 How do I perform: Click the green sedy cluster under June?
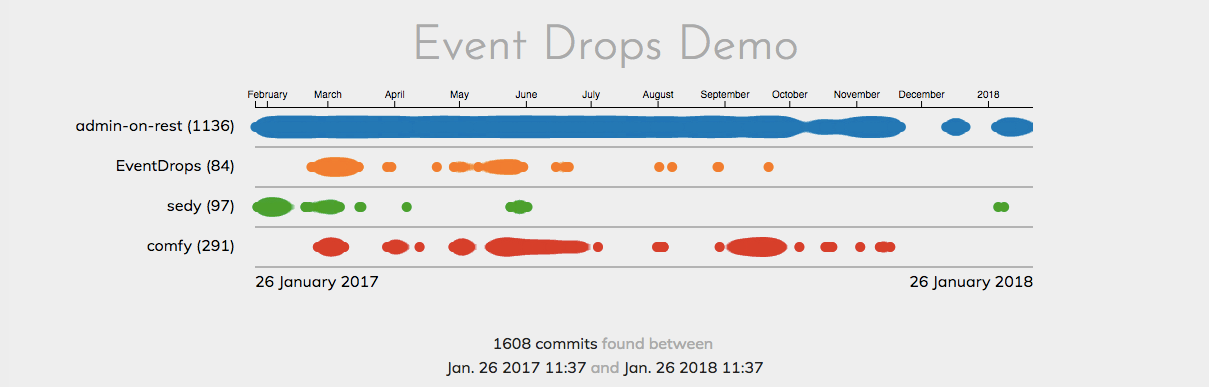[x=519, y=207]
